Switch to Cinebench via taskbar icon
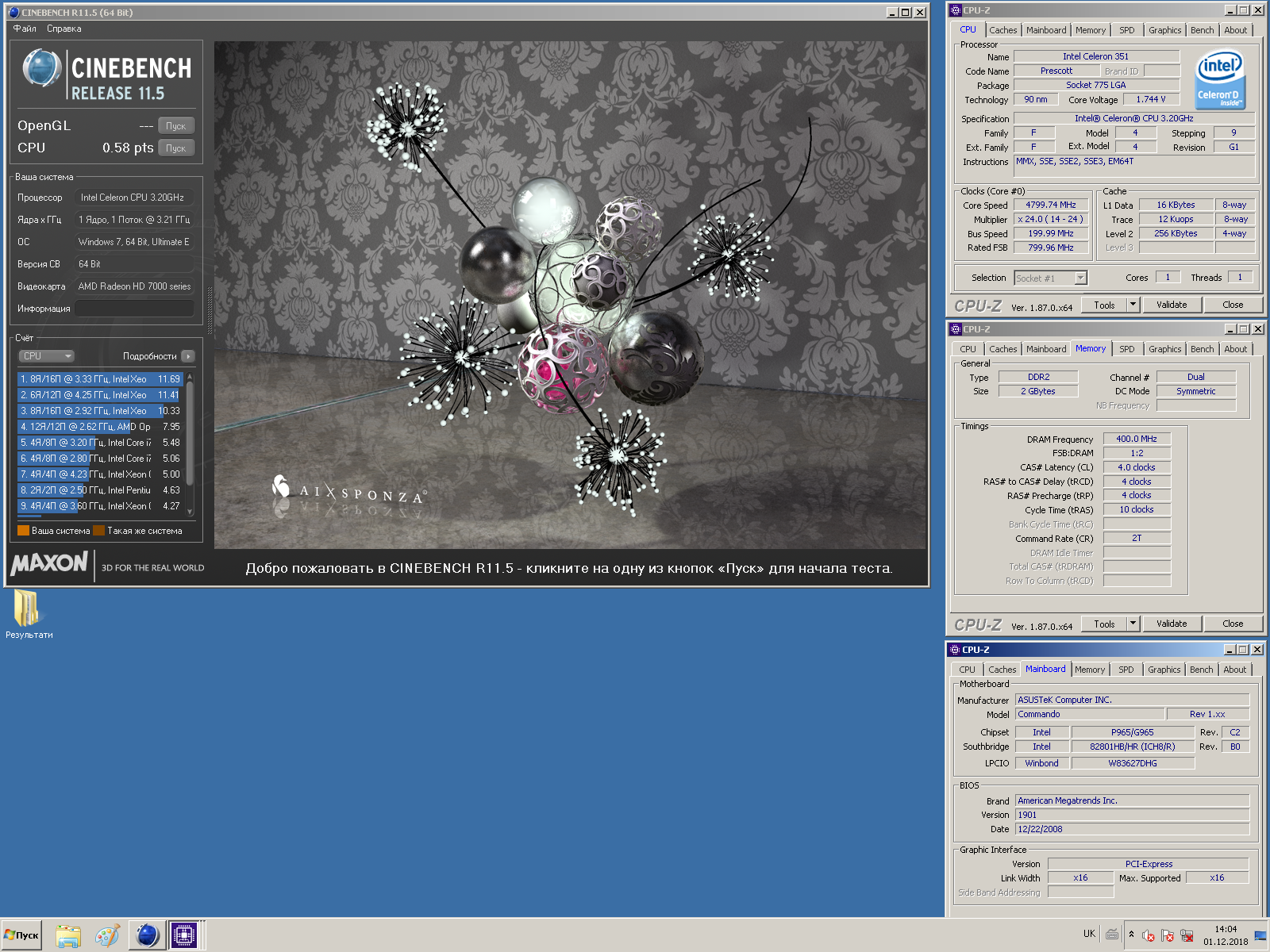This screenshot has height=952, width=1270. click(x=147, y=936)
